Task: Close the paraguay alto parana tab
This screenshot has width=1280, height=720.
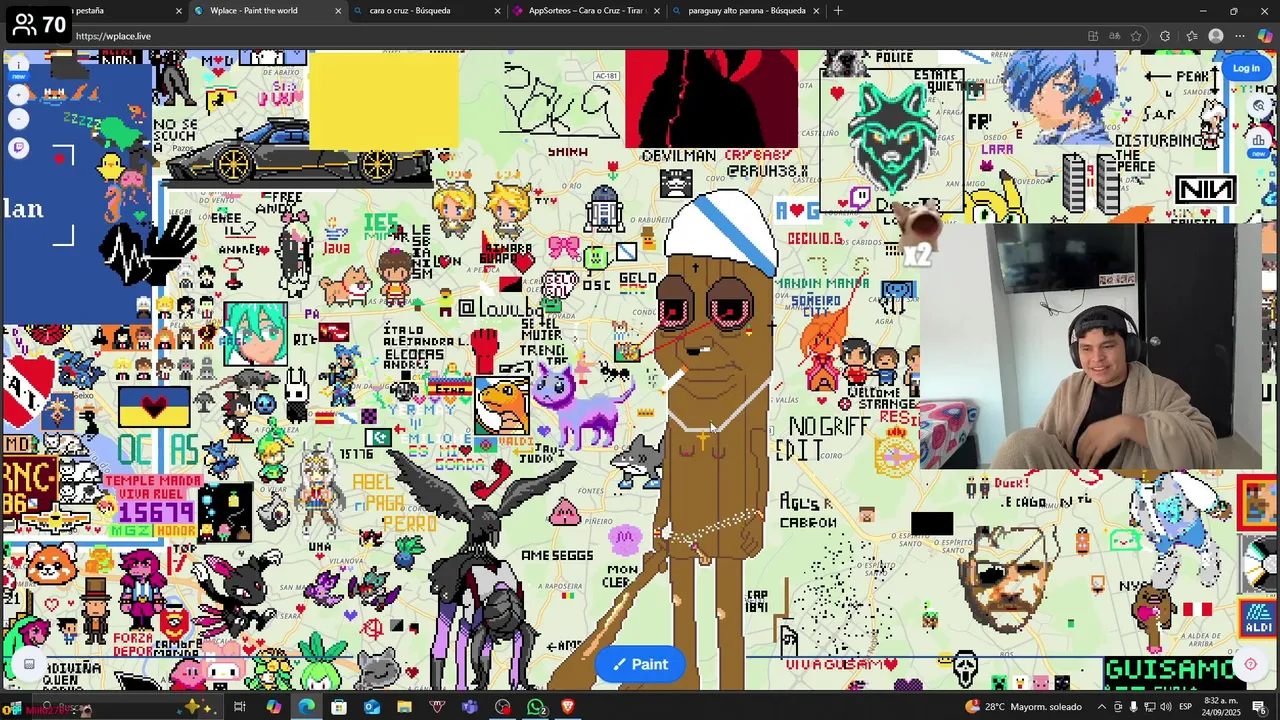Action: [816, 11]
